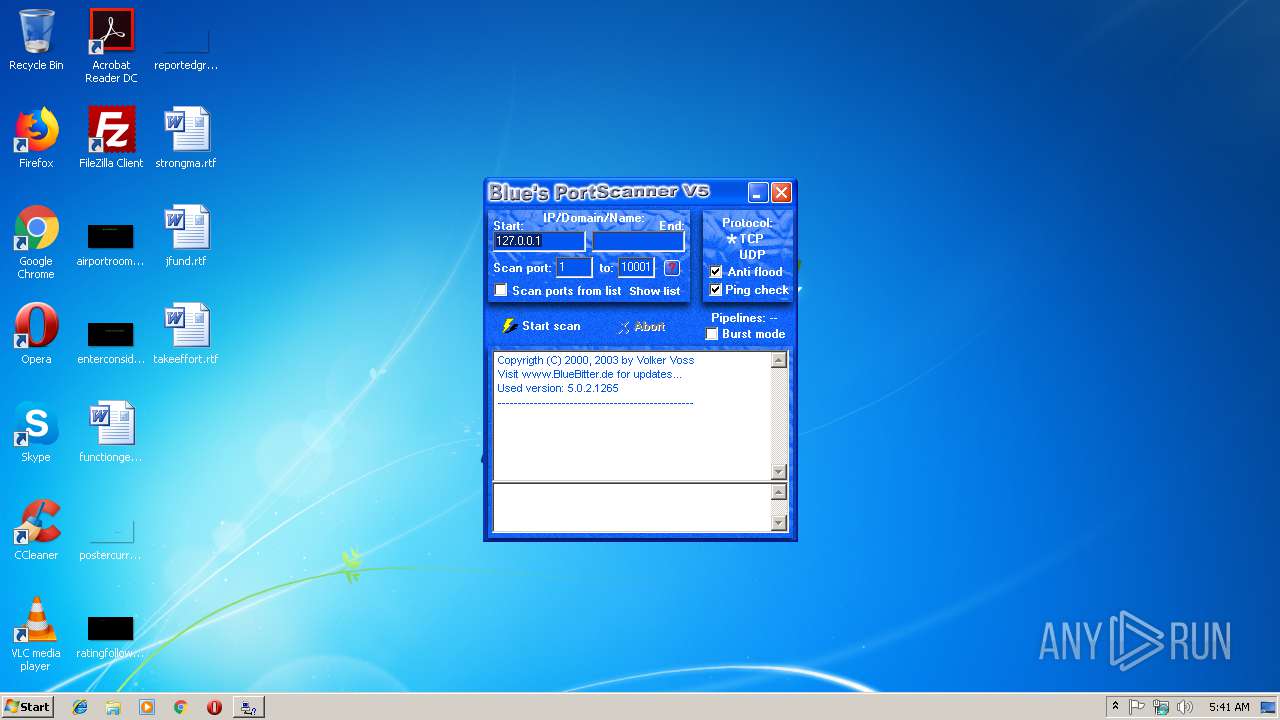Disable the Anti flood checkbox
Viewport: 1280px width, 720px height.
[x=715, y=272]
